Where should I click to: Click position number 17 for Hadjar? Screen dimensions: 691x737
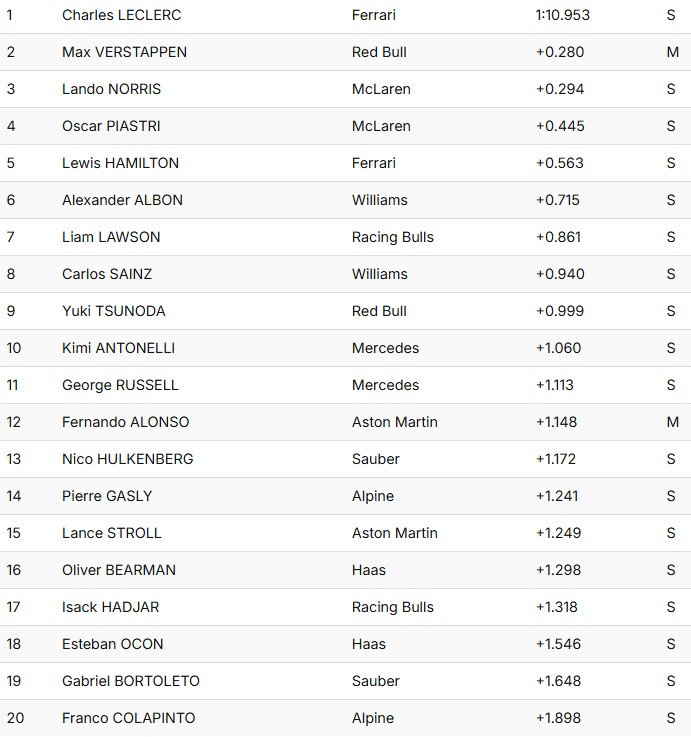(13, 607)
